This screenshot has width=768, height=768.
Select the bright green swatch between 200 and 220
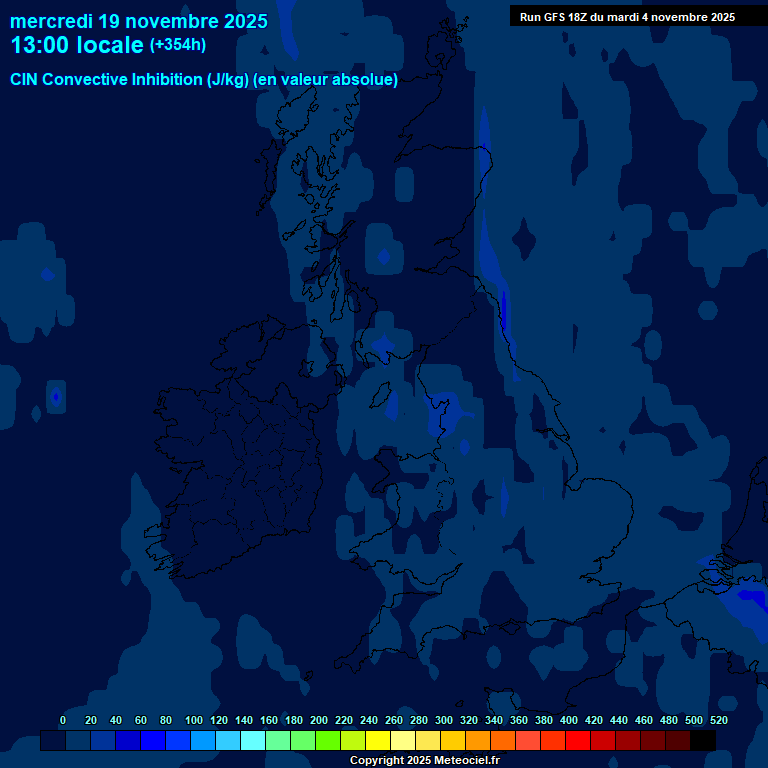pyautogui.click(x=328, y=740)
